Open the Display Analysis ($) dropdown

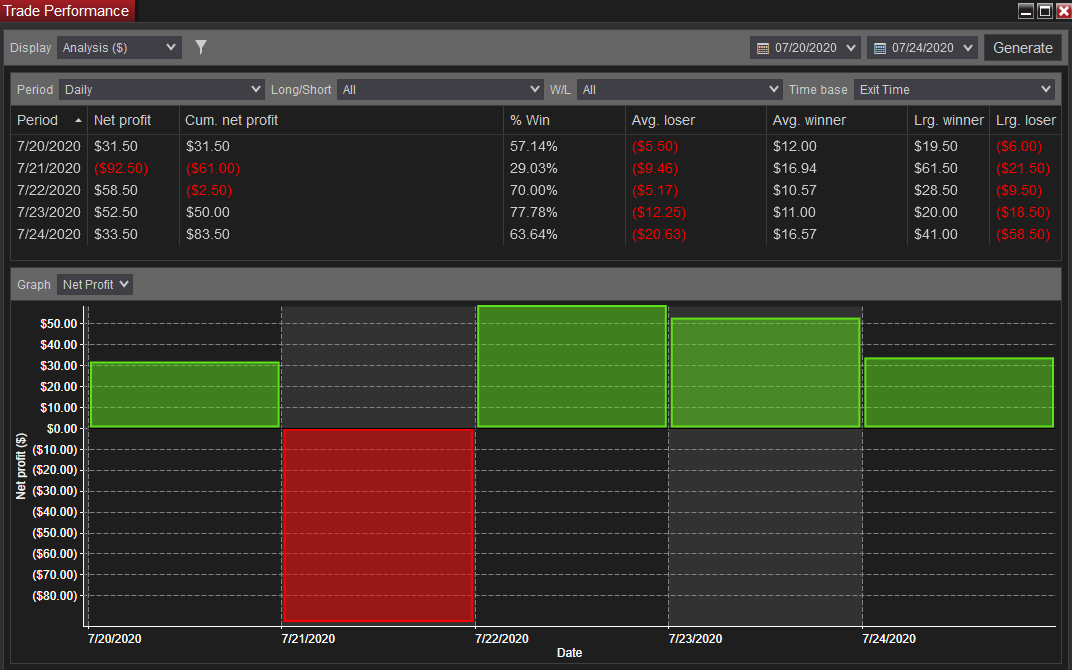pos(119,48)
